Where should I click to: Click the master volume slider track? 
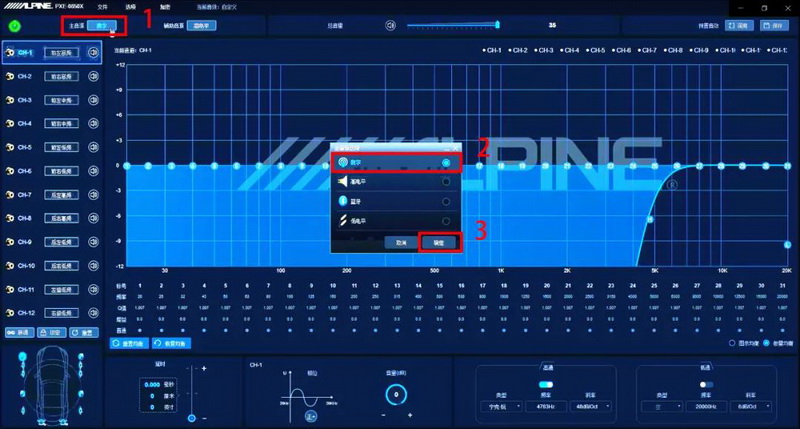453,25
